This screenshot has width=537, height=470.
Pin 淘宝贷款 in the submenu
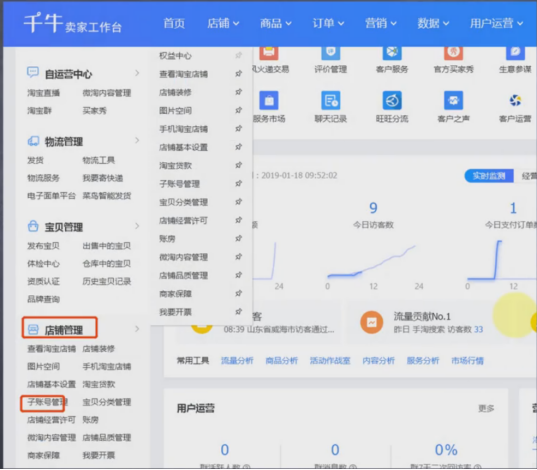click(x=239, y=165)
